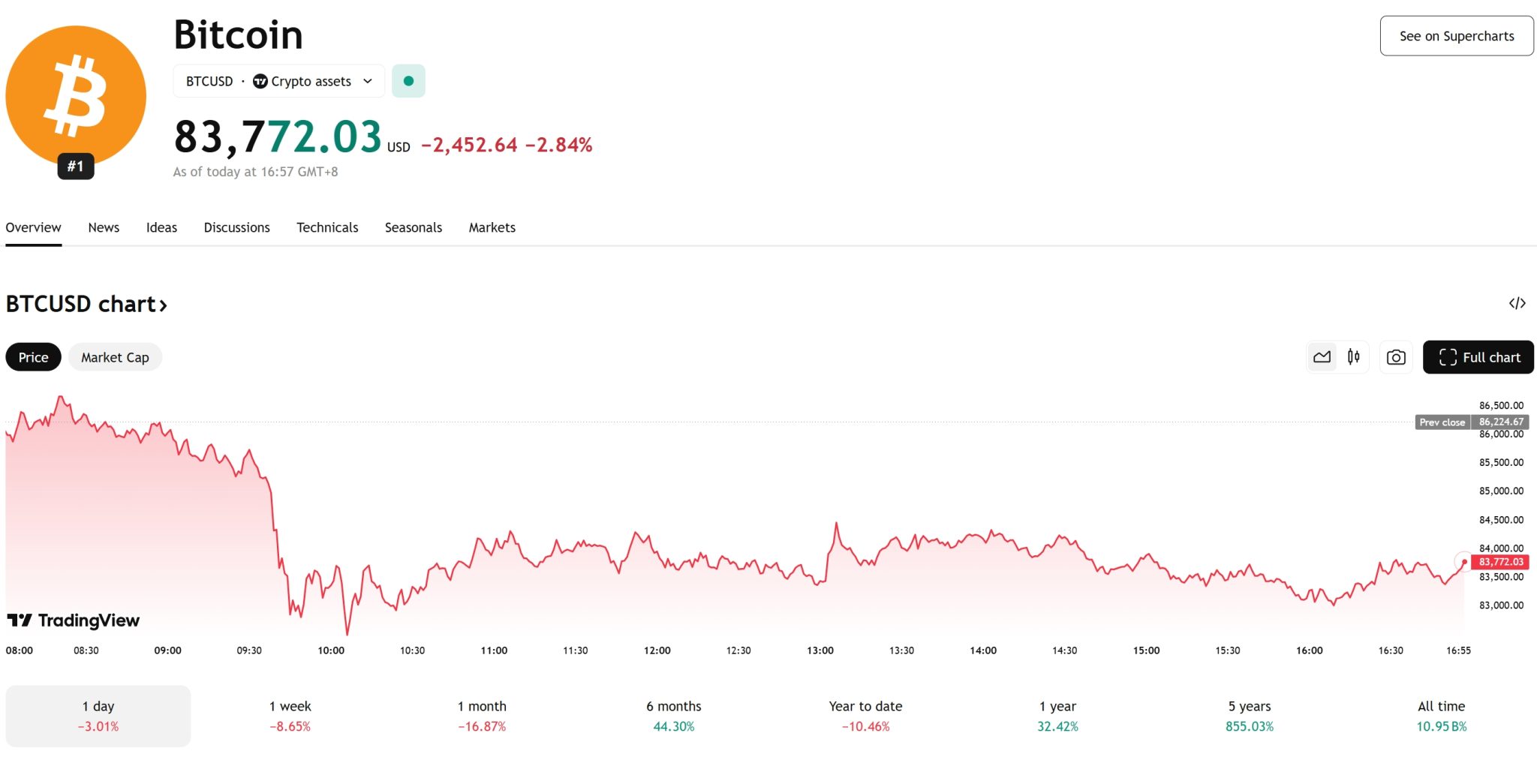Select the 1 day range
The image size is (1537, 784).
click(x=98, y=716)
